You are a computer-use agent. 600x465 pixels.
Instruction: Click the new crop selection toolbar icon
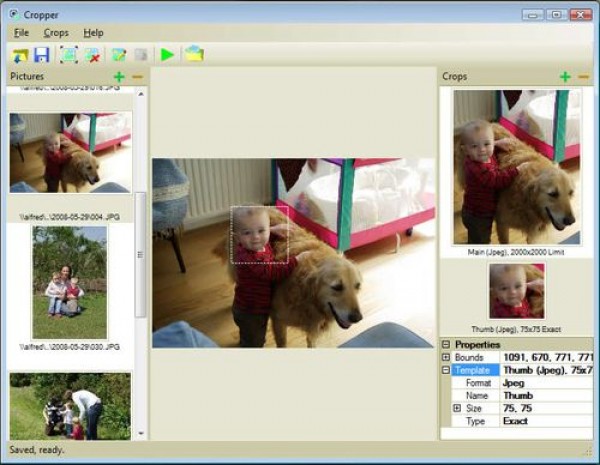pyautogui.click(x=69, y=54)
